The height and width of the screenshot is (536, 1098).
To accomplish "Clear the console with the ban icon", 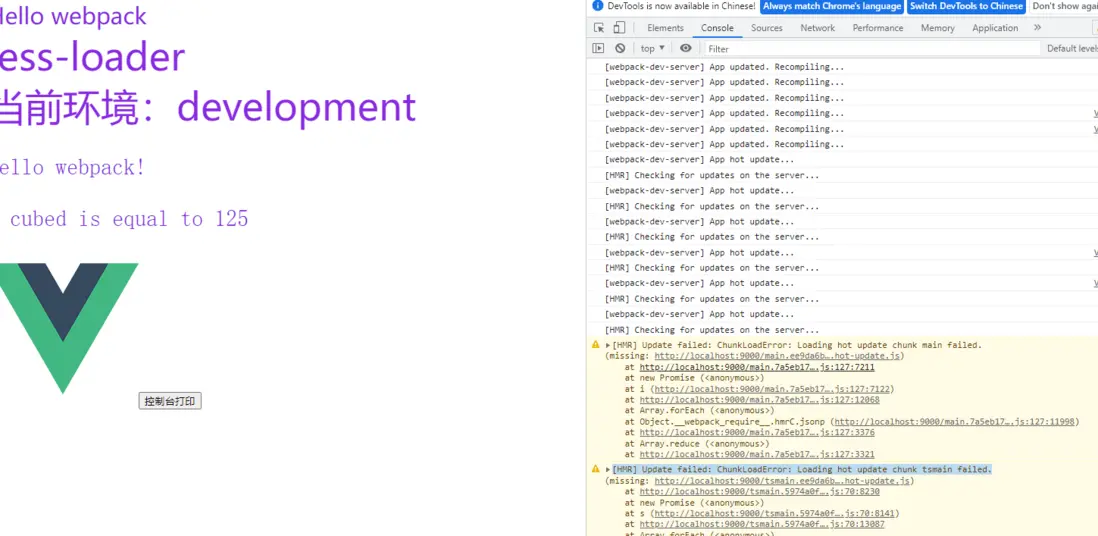I will point(620,48).
